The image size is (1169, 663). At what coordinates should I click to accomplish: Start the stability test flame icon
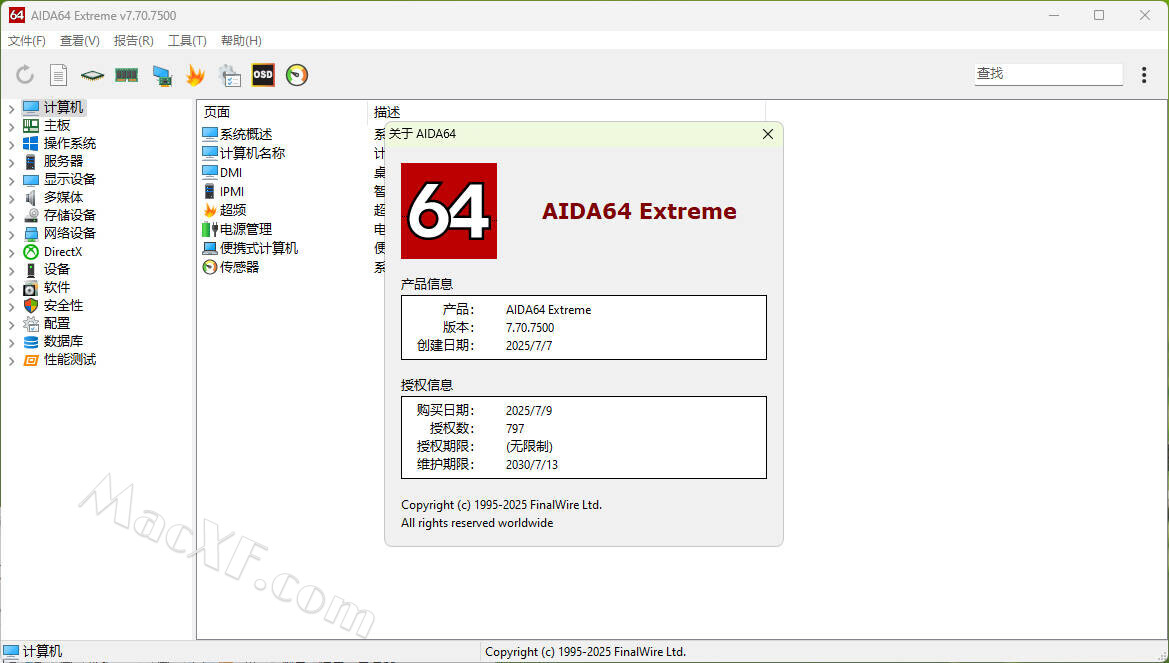[195, 75]
